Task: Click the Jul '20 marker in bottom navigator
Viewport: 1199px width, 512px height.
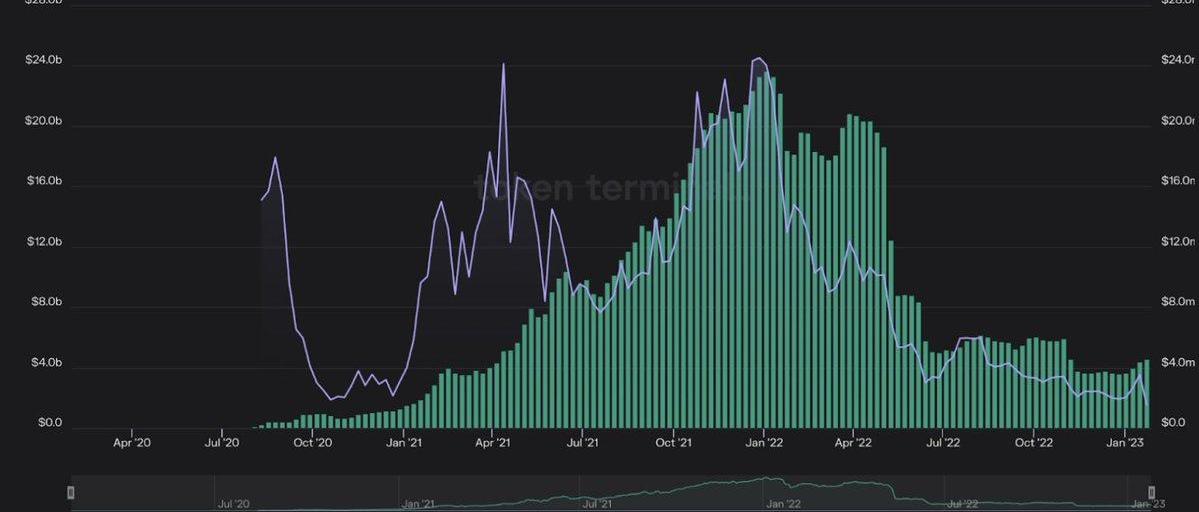Action: coord(233,505)
